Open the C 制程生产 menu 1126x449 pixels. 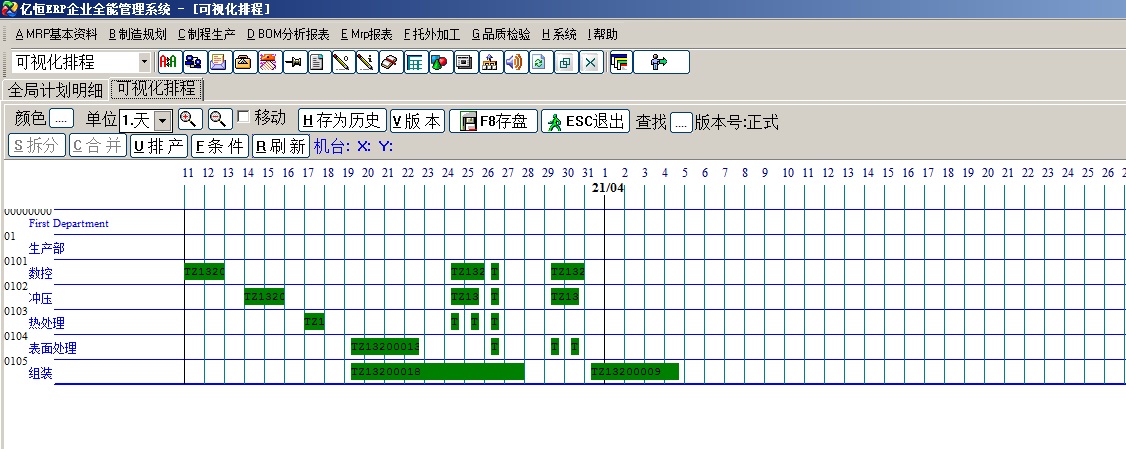(207, 34)
